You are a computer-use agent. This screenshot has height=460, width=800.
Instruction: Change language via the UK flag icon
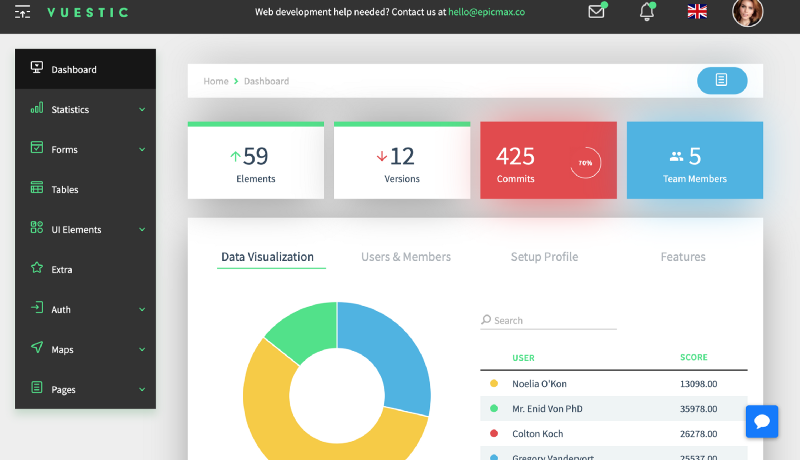(697, 11)
